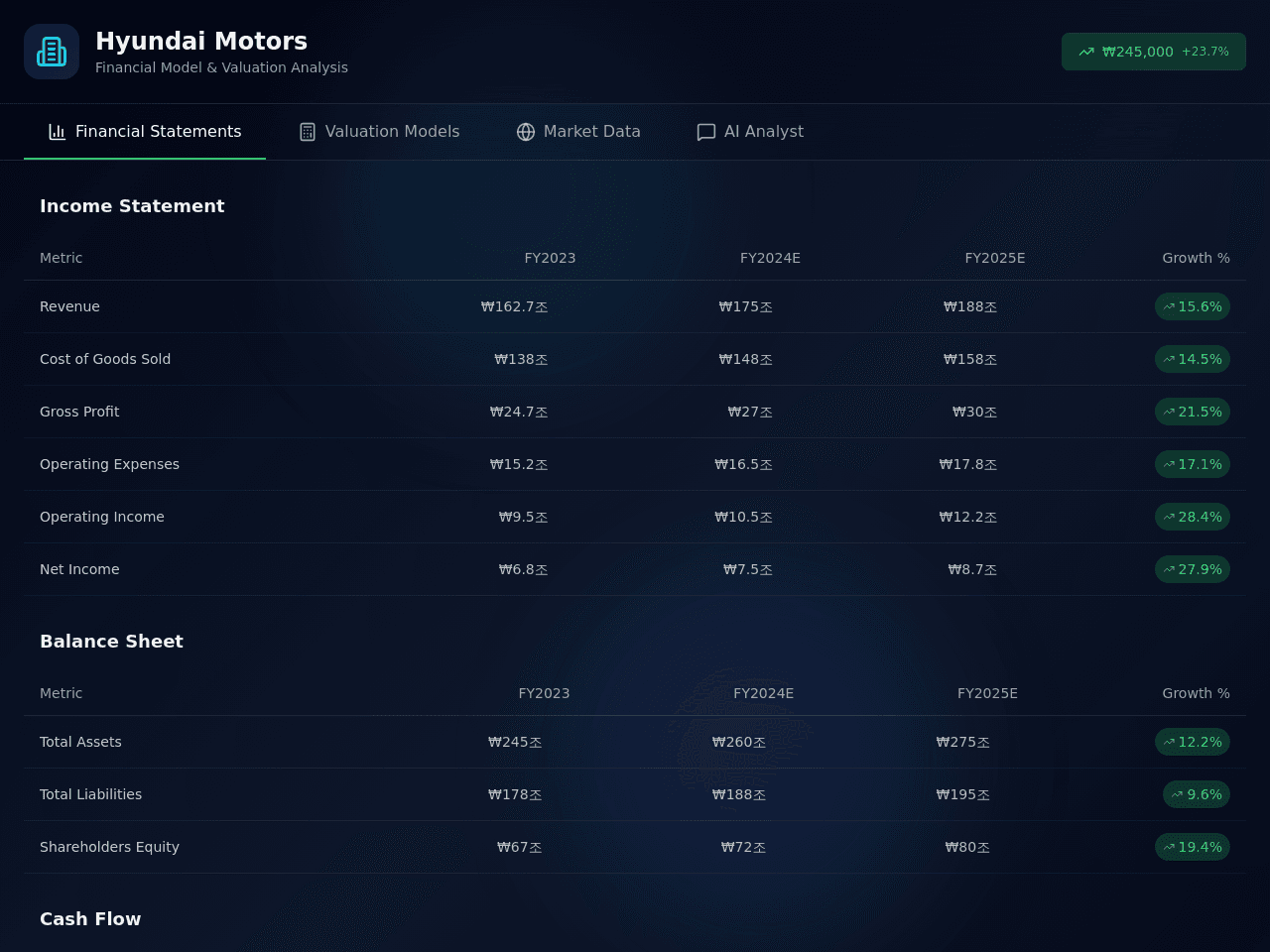1270x952 pixels.
Task: Go to the AI Analyst tab
Action: (750, 132)
